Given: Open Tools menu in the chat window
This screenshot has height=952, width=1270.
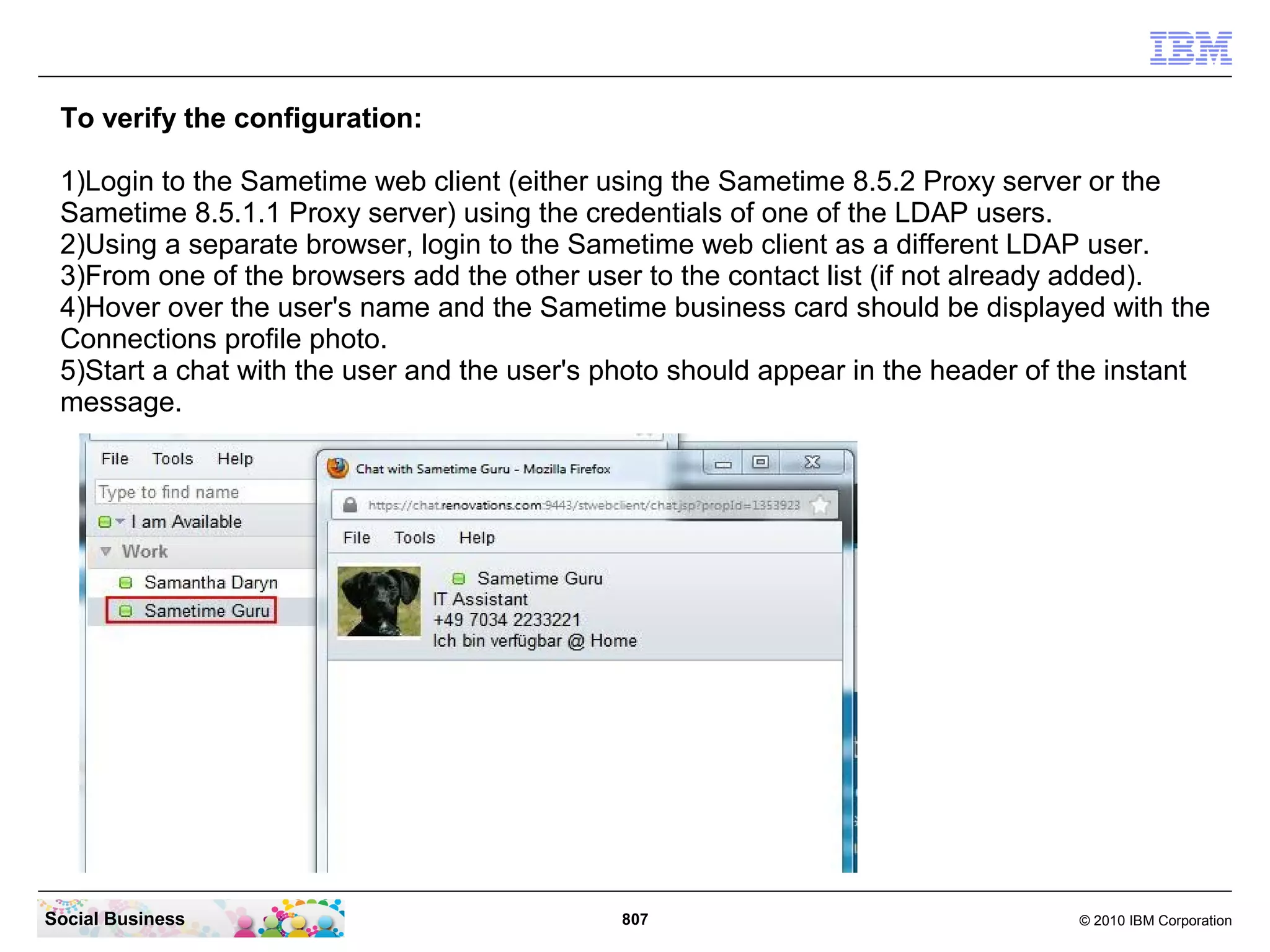Looking at the screenshot, I should click(x=414, y=538).
